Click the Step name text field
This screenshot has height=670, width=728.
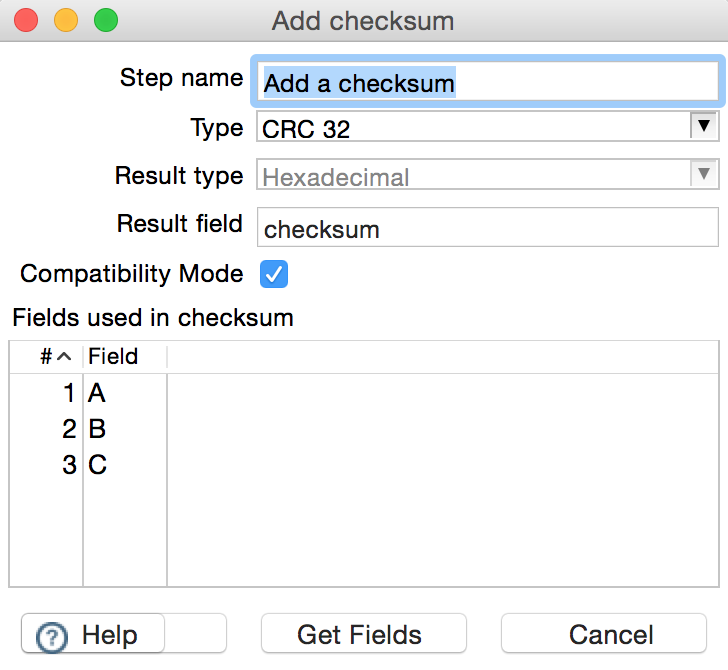coord(488,82)
